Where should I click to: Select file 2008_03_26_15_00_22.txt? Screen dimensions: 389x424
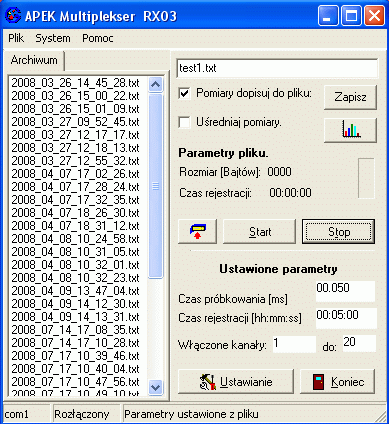click(75, 96)
